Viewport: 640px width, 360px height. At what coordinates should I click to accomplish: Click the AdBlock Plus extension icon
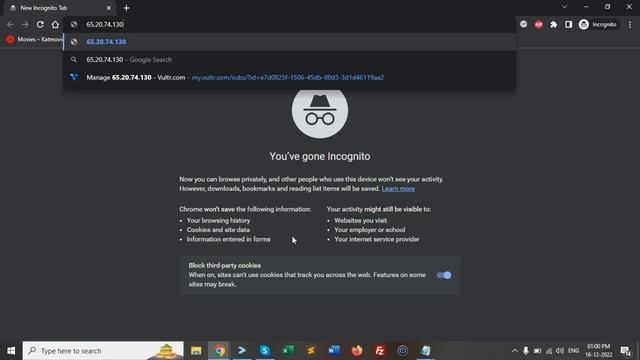(x=539, y=24)
